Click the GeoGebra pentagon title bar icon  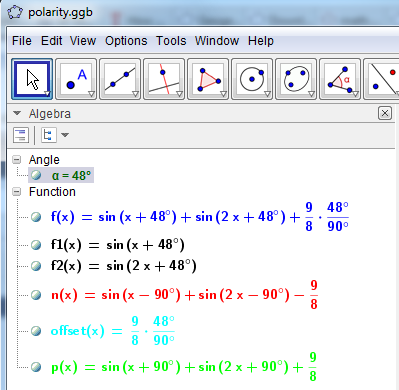pyautogui.click(x=15, y=13)
